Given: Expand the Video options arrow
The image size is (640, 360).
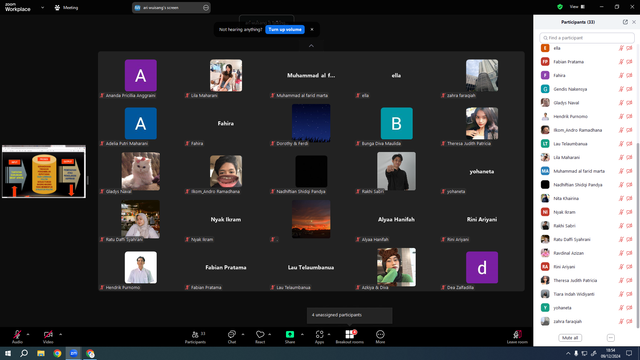Looking at the screenshot, I should (x=60, y=334).
